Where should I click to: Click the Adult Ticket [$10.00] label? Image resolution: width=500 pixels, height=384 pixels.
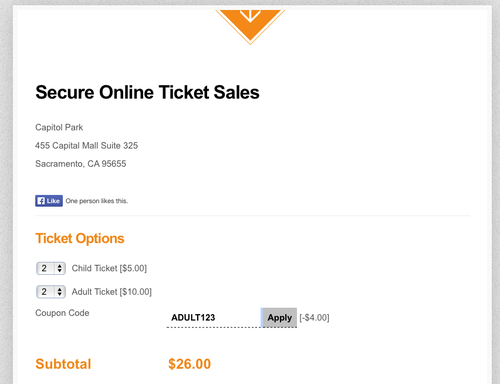pos(112,292)
